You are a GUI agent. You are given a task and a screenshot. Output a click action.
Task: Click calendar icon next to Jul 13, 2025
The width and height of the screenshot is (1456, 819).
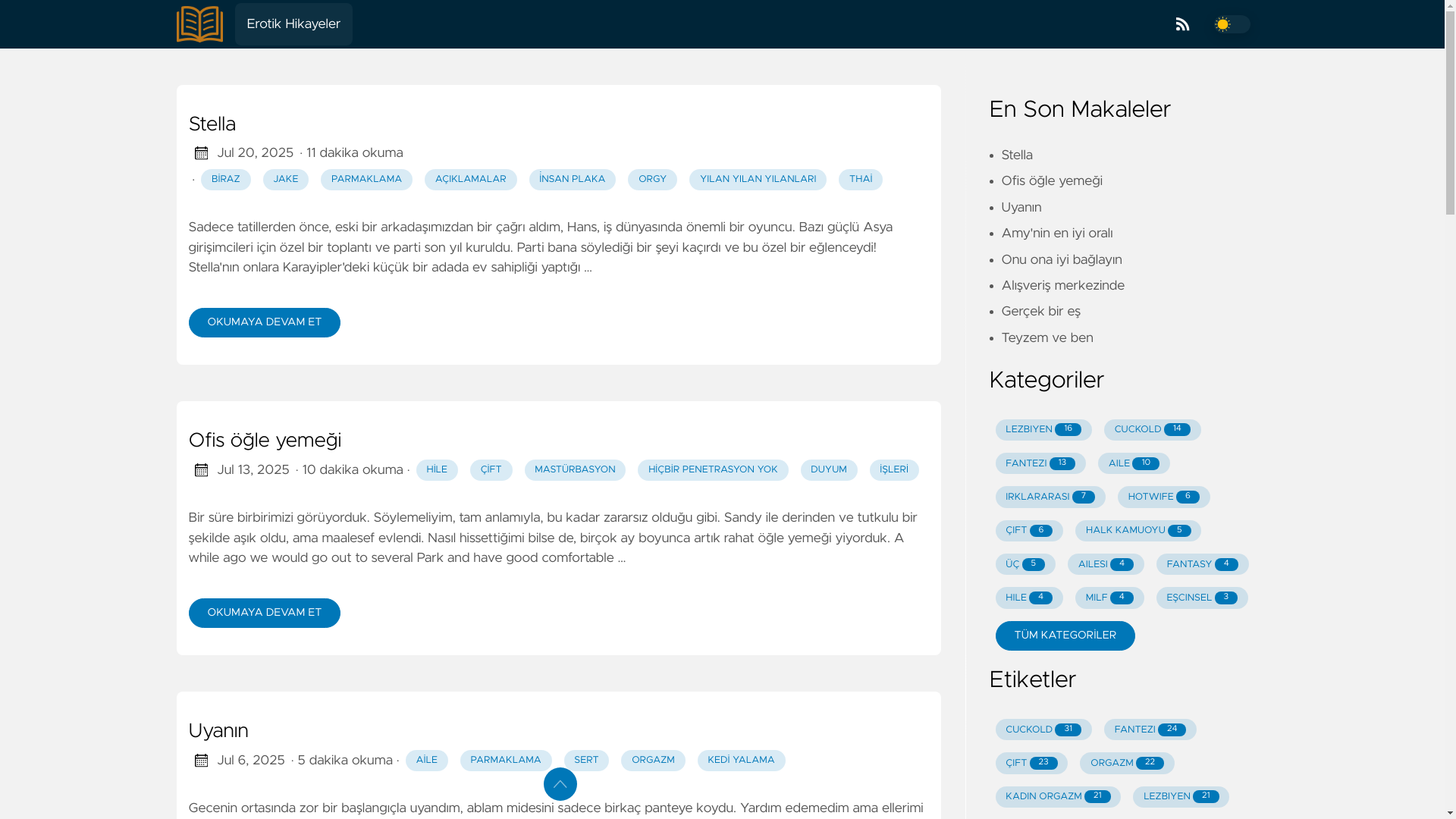point(201,470)
